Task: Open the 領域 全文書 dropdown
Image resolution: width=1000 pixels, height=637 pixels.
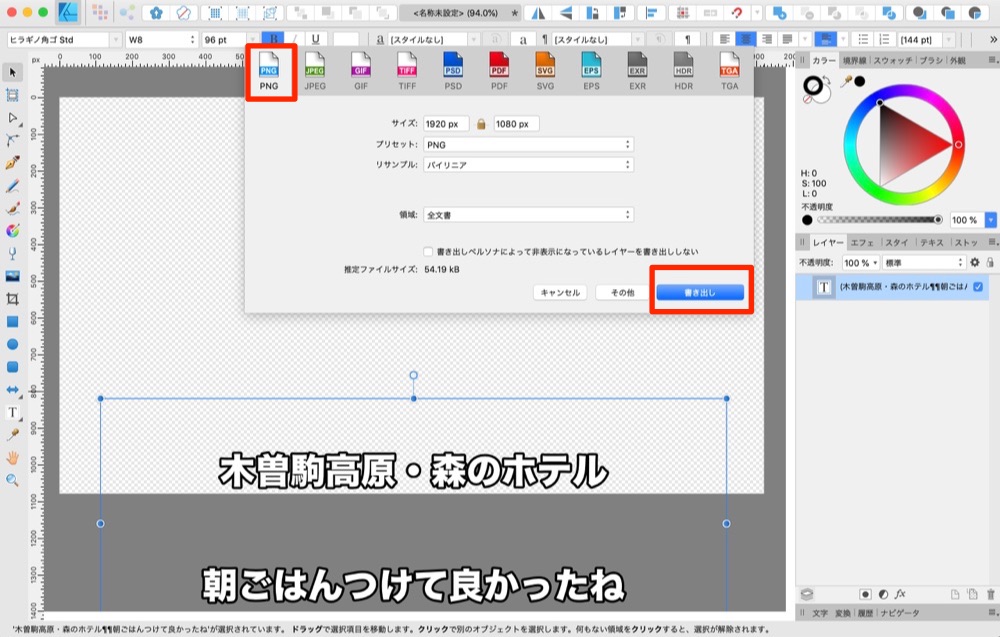Action: click(x=528, y=215)
